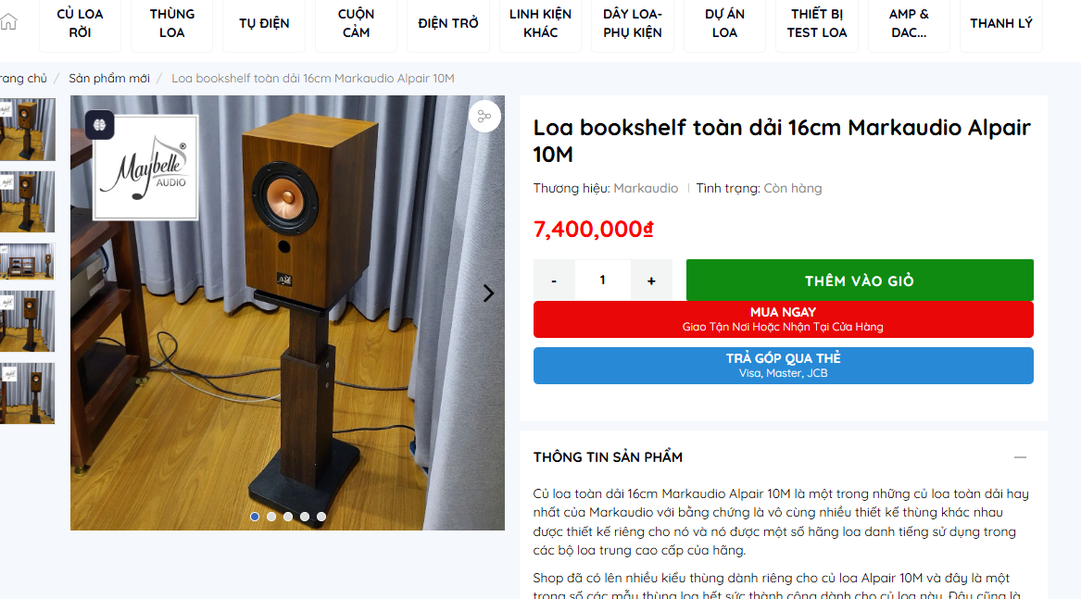Image resolution: width=1081 pixels, height=599 pixels.
Task: Select the last carousel dot indicator
Action: click(x=321, y=516)
